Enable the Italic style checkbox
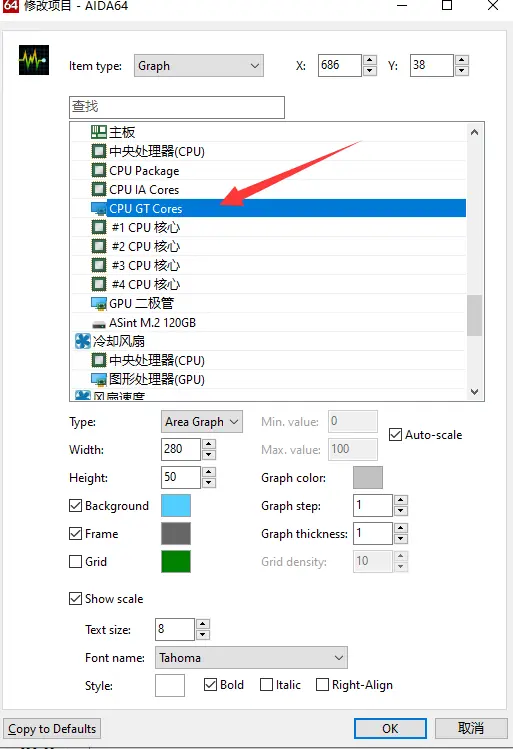Viewport: 513px width, 749px height. tap(266, 685)
